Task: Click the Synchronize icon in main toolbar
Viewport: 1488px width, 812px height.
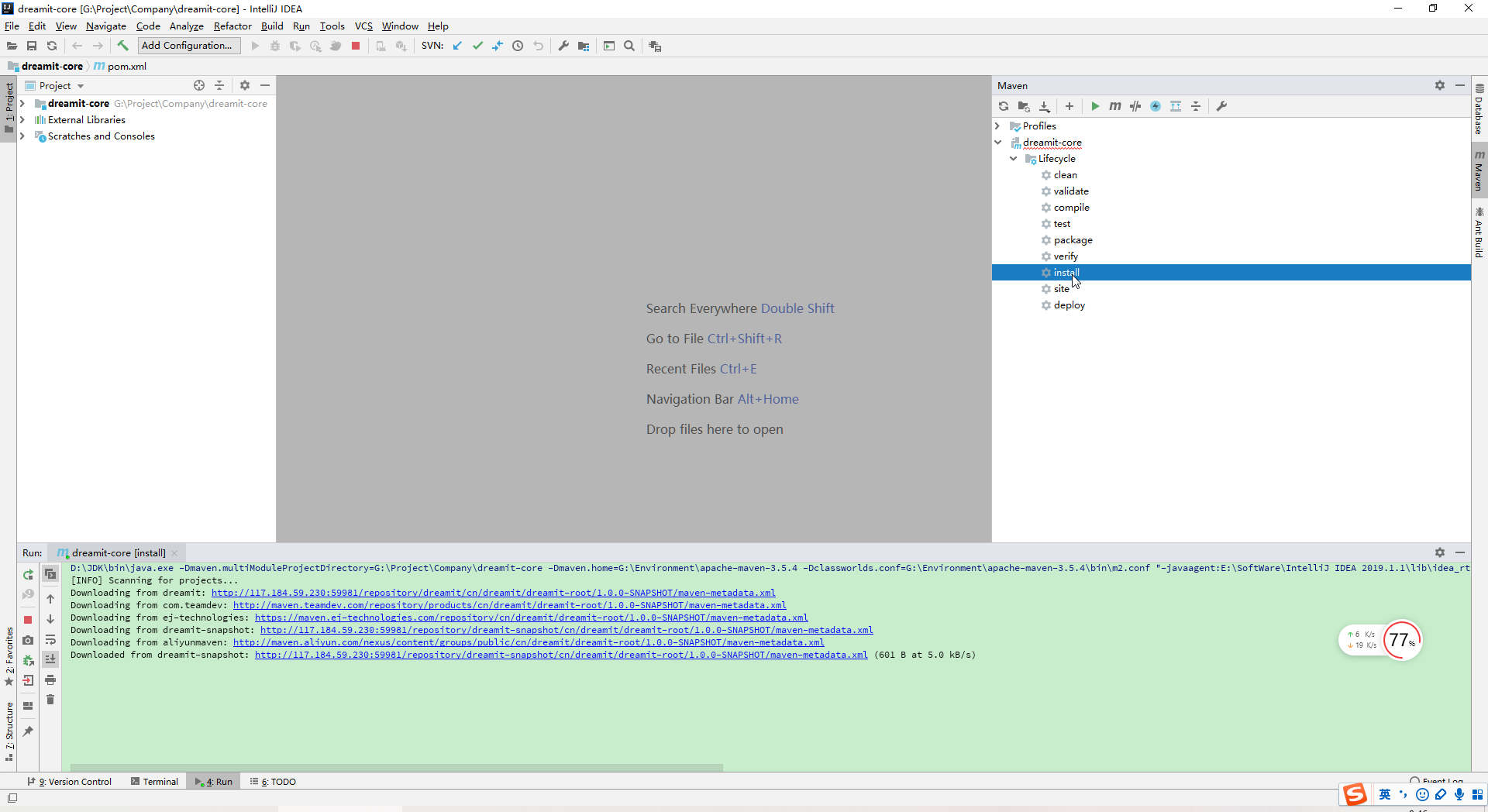Action: [52, 46]
